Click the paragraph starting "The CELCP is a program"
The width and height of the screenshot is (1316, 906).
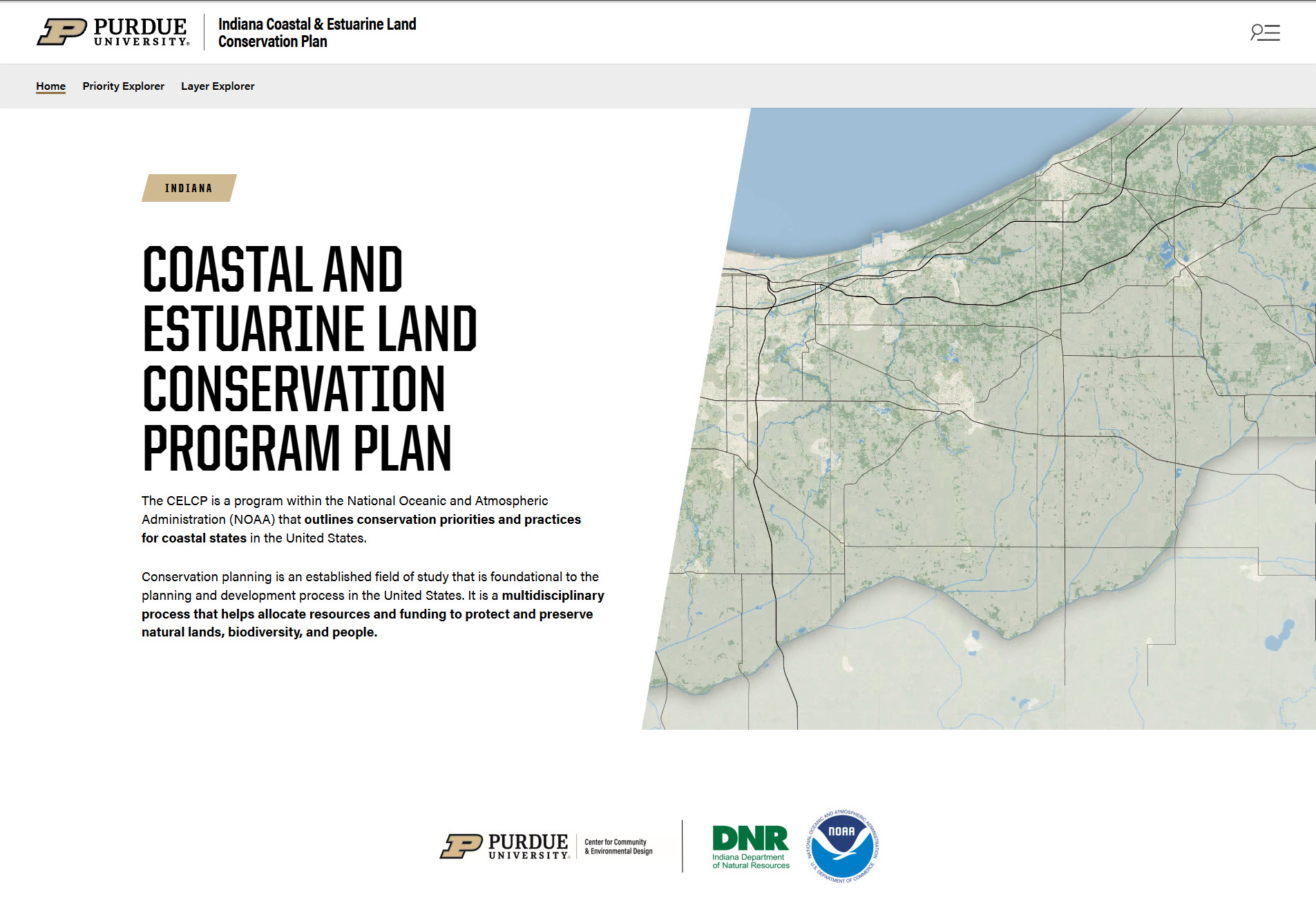click(361, 519)
